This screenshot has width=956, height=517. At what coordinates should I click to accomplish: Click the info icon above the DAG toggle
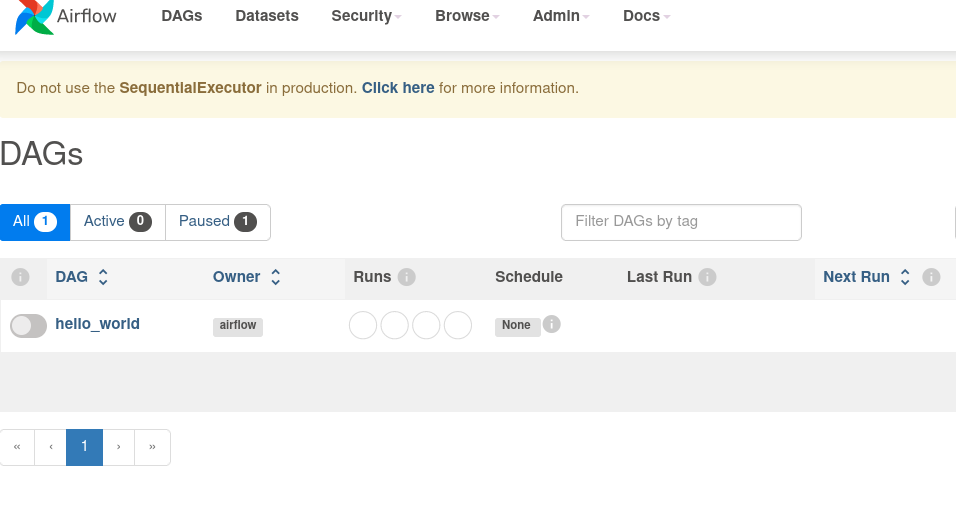pos(20,277)
